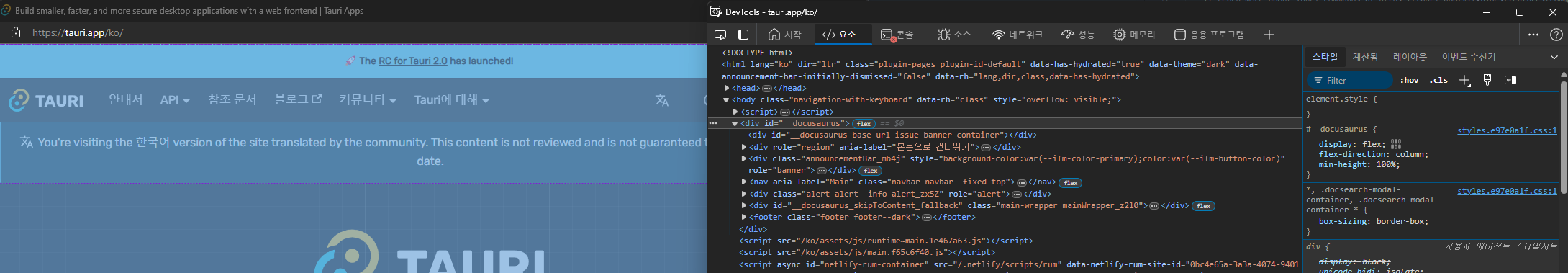Screen dimensions: 1568x273
Task: Toggle device emulation icon in DevTools
Action: click(x=743, y=35)
